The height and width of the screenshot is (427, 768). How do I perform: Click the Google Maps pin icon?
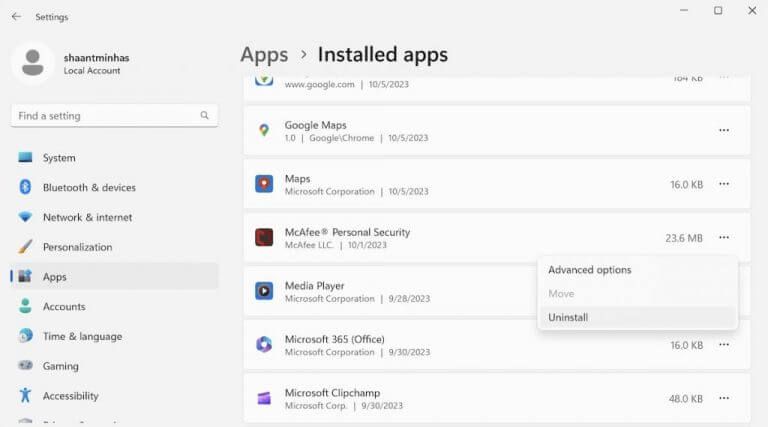tap(264, 130)
